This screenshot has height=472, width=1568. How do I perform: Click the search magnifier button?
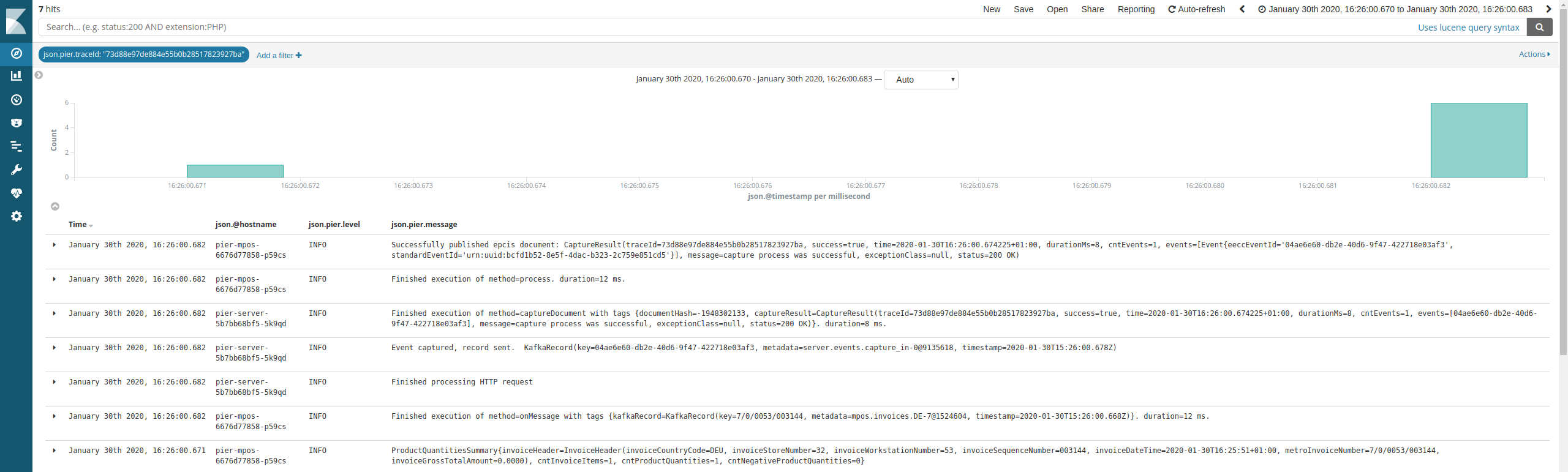click(x=1539, y=27)
